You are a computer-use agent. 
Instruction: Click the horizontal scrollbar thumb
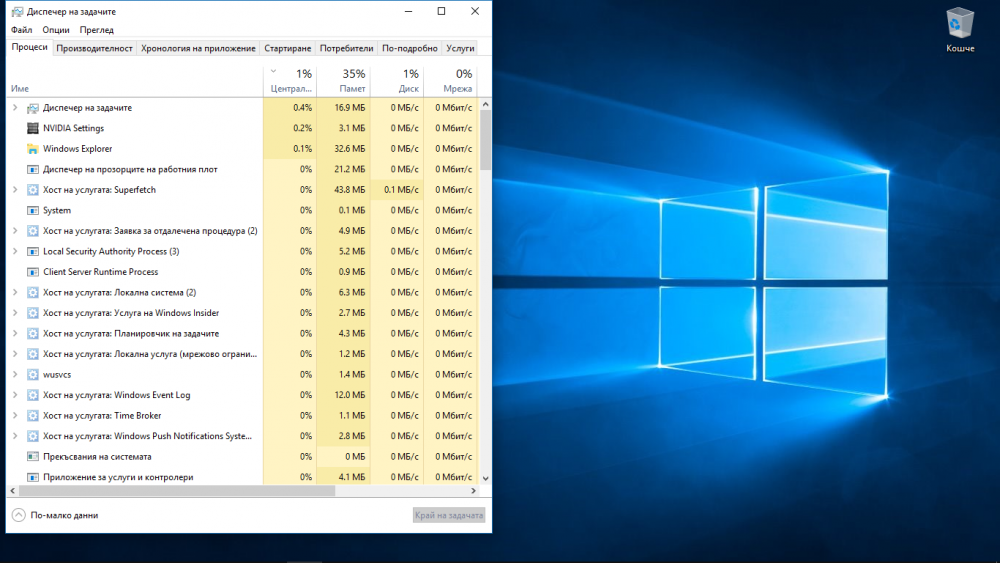(177, 491)
